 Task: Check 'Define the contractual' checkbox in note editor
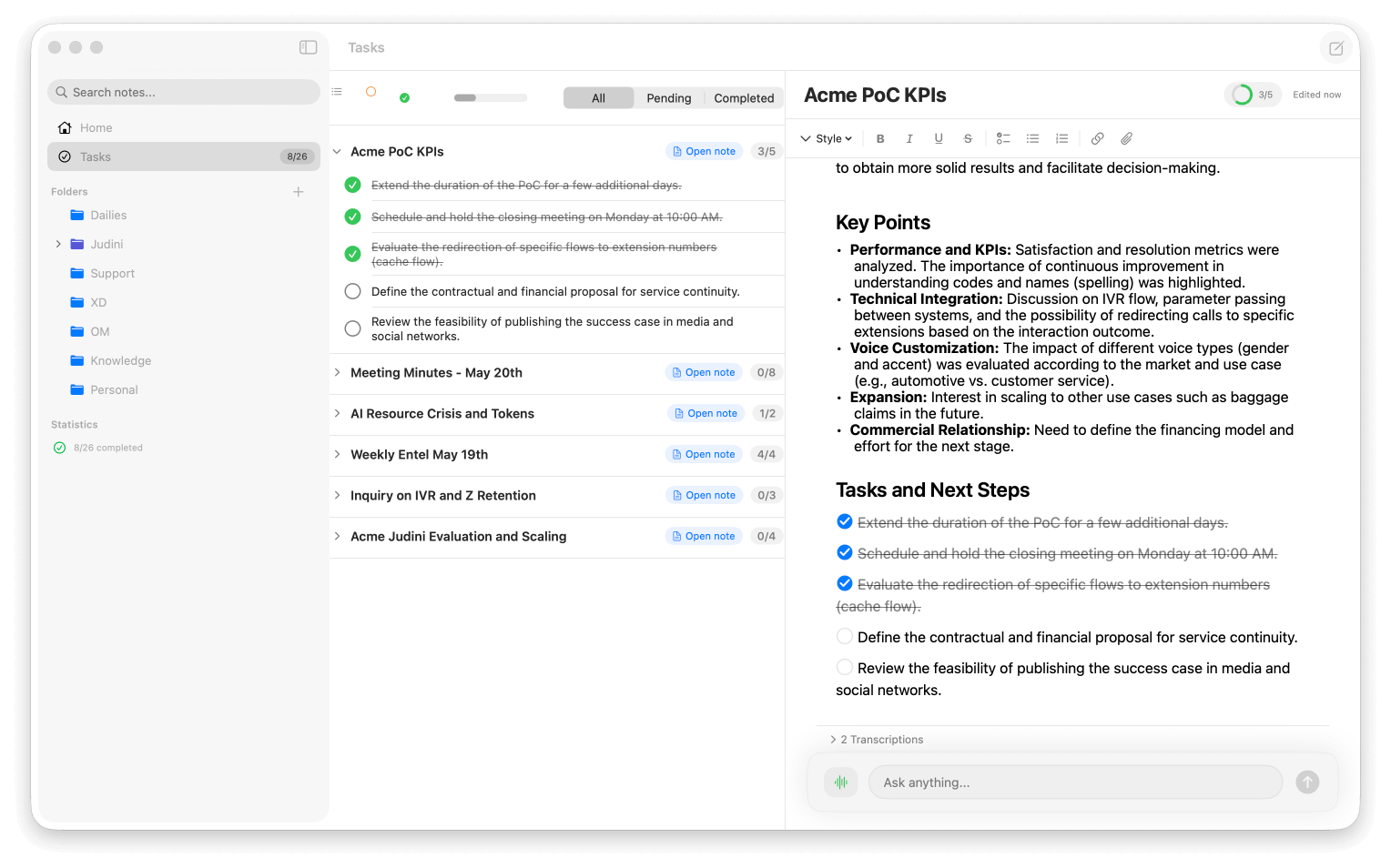[x=845, y=636]
